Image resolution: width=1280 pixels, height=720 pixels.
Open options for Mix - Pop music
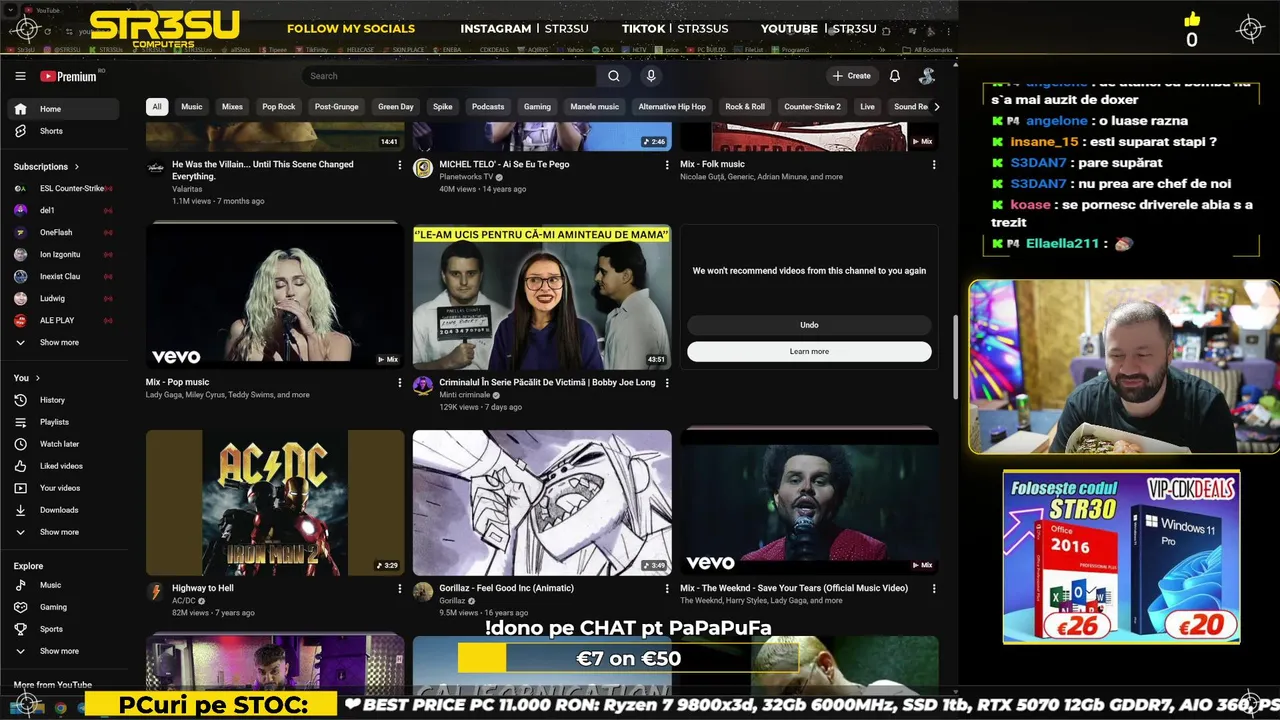pyautogui.click(x=400, y=383)
